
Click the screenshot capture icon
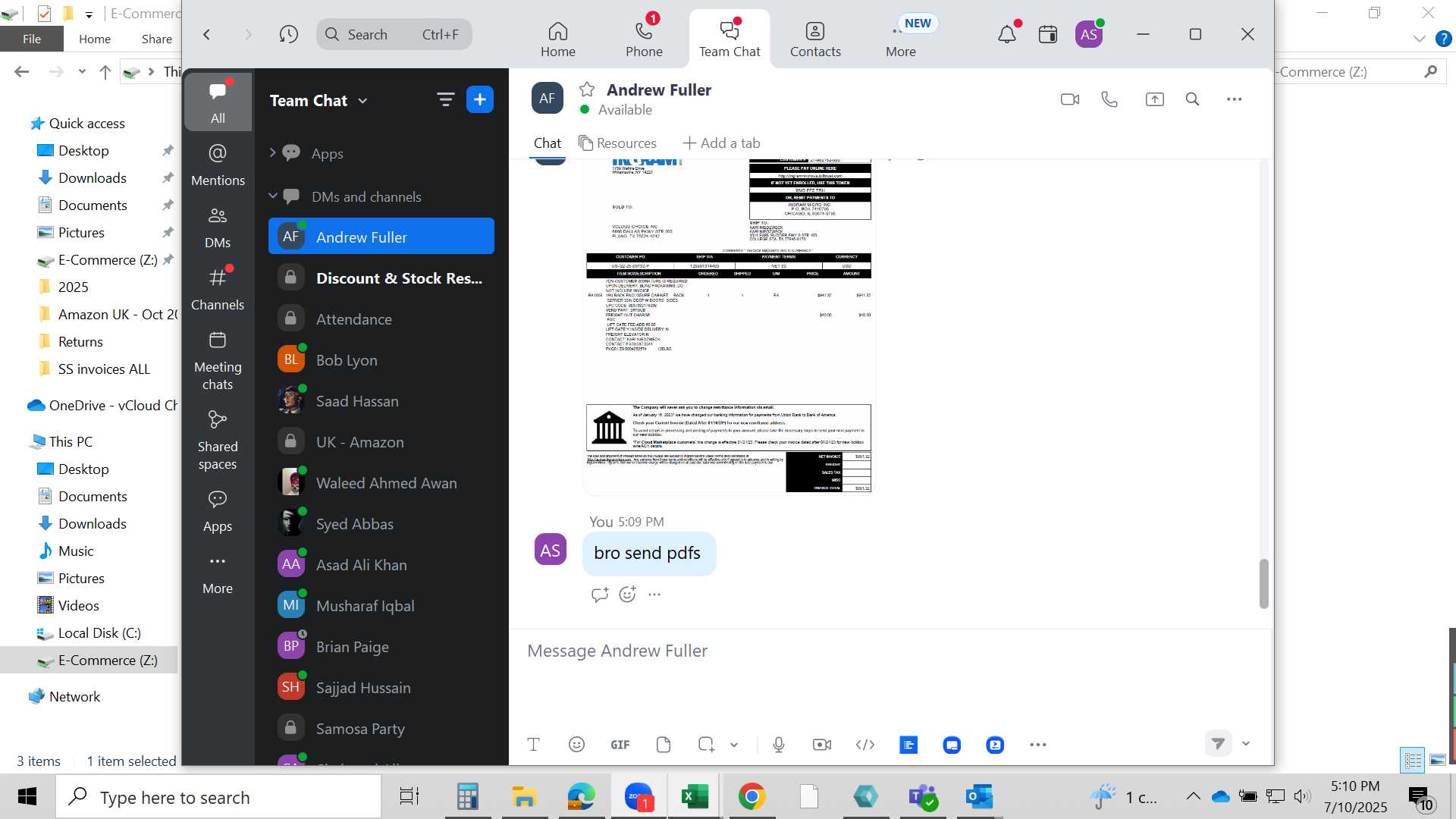tap(706, 745)
